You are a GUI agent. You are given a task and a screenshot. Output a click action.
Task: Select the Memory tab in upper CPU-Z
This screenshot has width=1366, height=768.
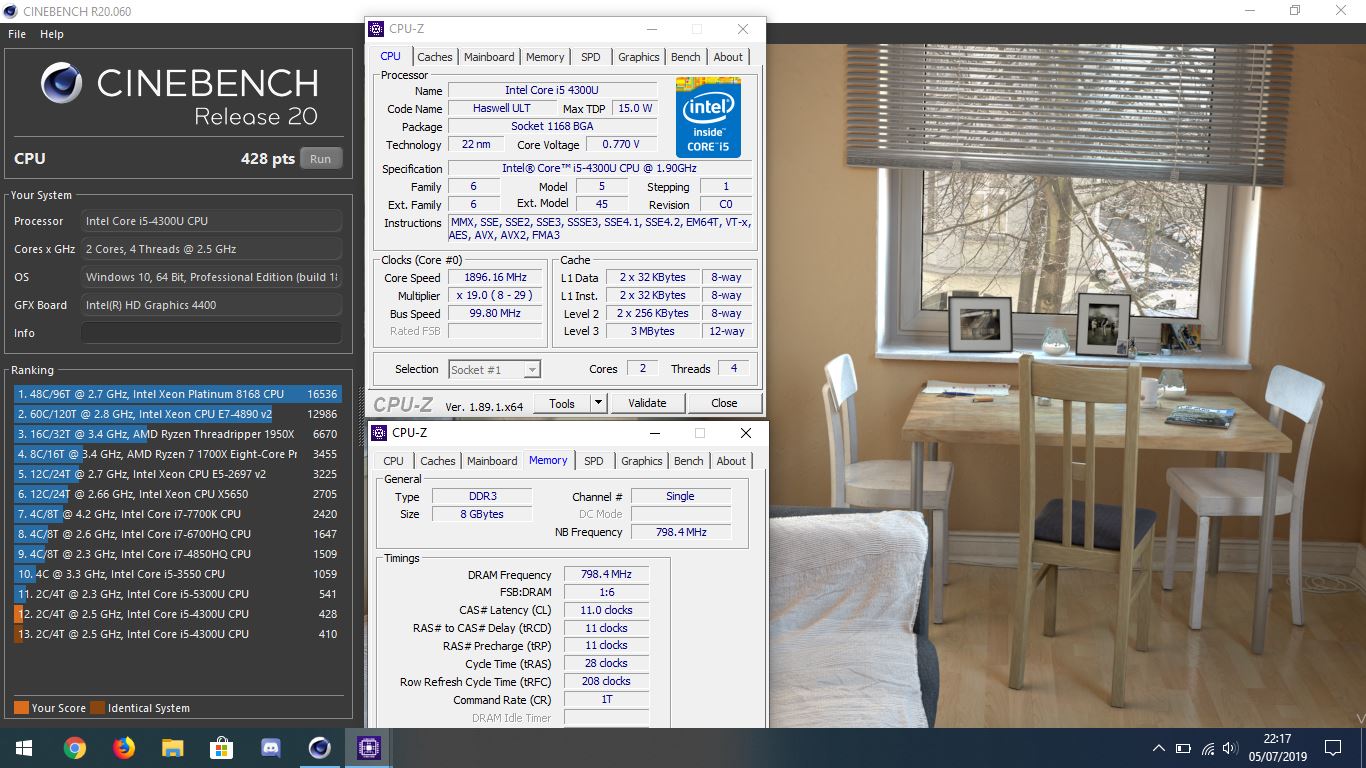point(545,57)
